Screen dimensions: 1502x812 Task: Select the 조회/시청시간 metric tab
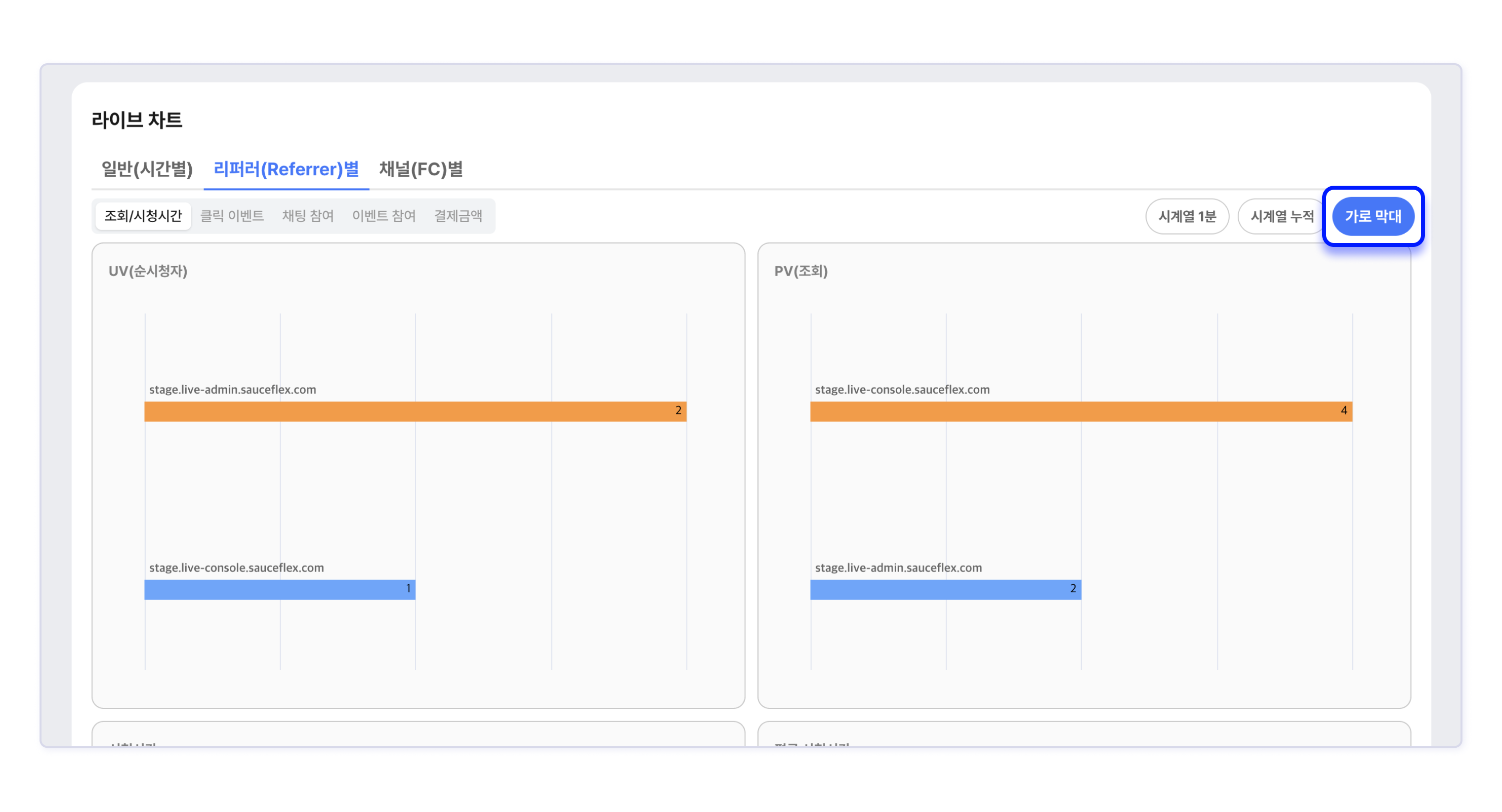pyautogui.click(x=143, y=216)
